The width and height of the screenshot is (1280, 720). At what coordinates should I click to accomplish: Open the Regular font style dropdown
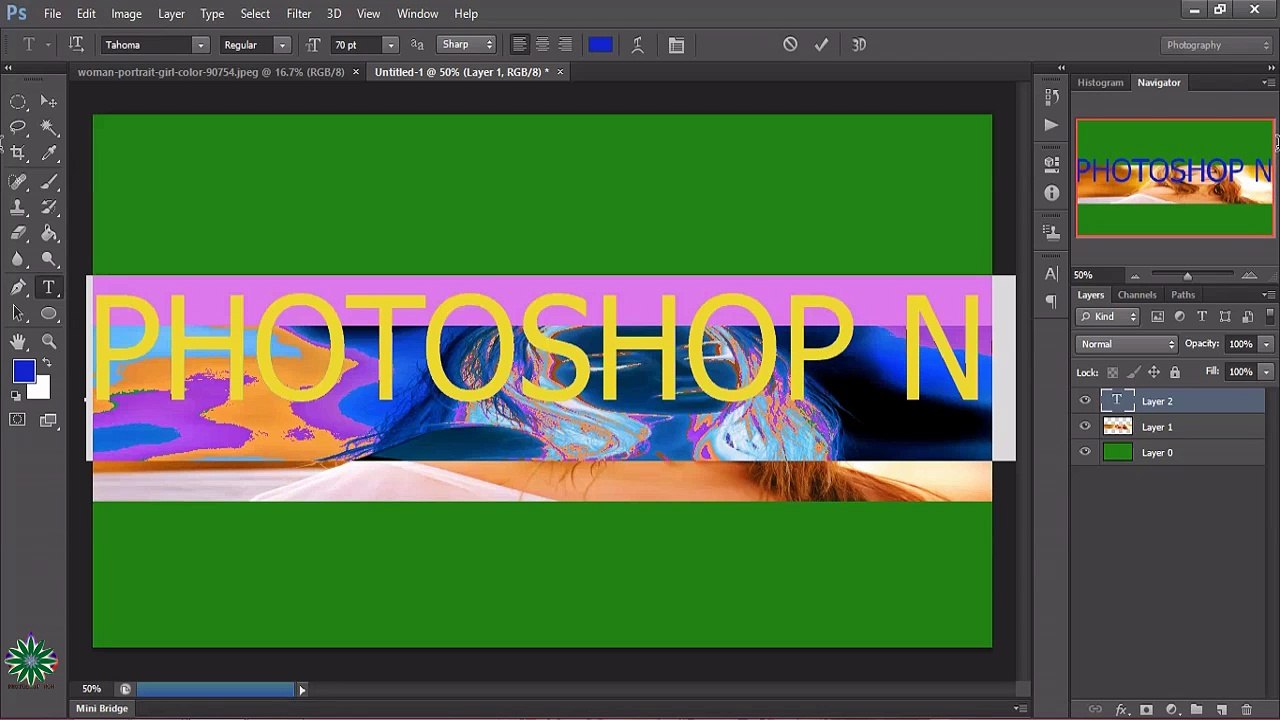coord(282,45)
